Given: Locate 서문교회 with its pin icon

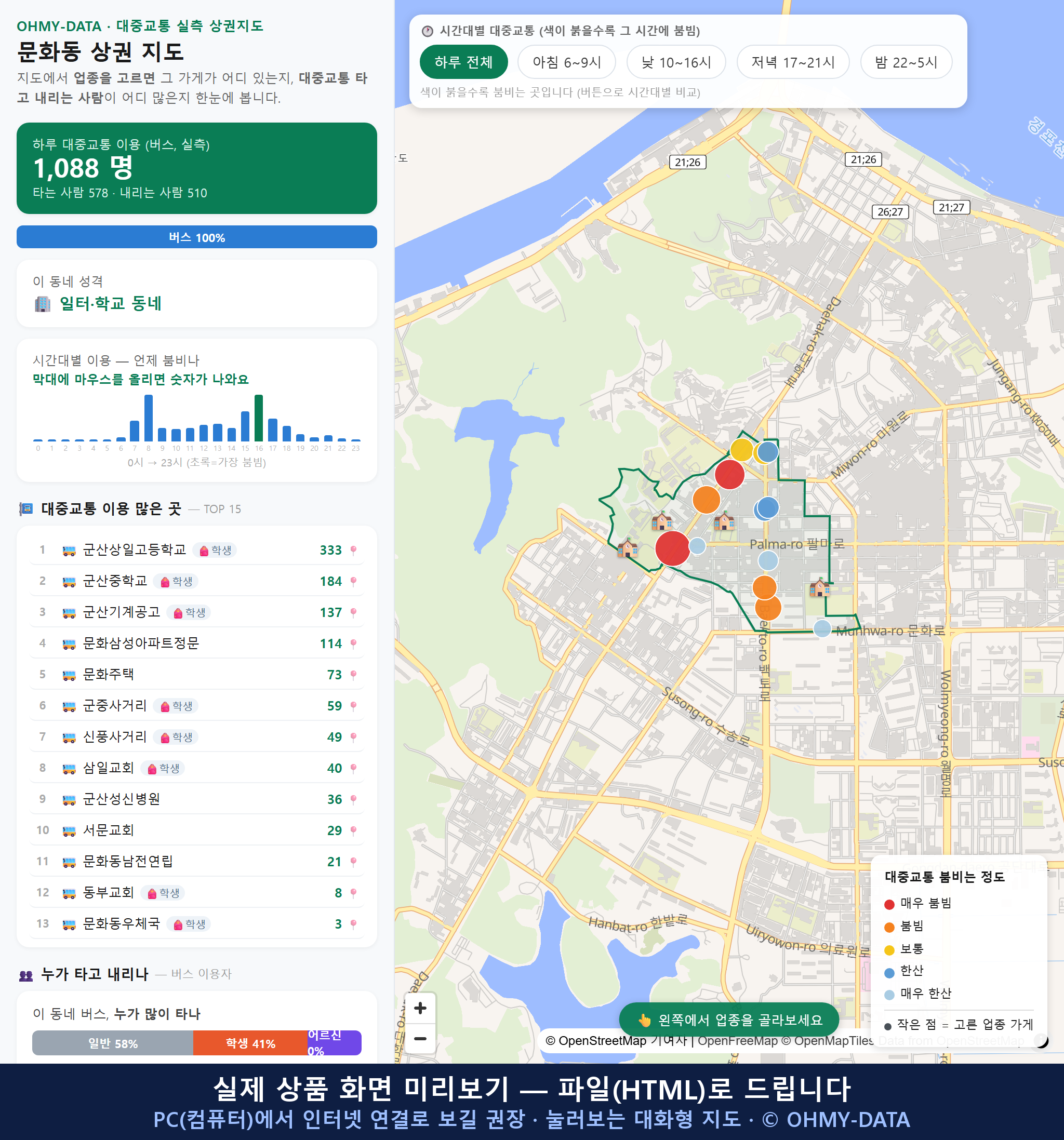Looking at the screenshot, I should tap(353, 830).
